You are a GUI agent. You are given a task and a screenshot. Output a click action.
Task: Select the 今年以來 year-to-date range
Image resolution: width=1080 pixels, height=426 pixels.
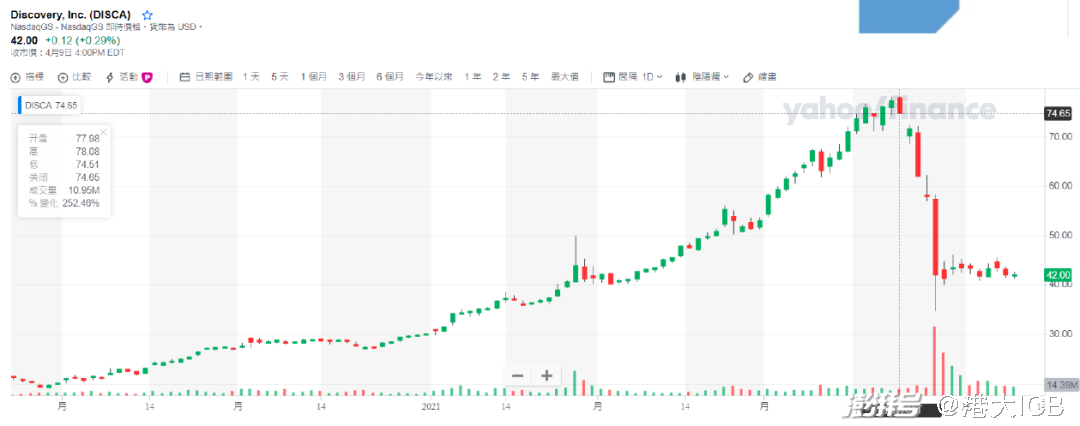pyautogui.click(x=433, y=77)
